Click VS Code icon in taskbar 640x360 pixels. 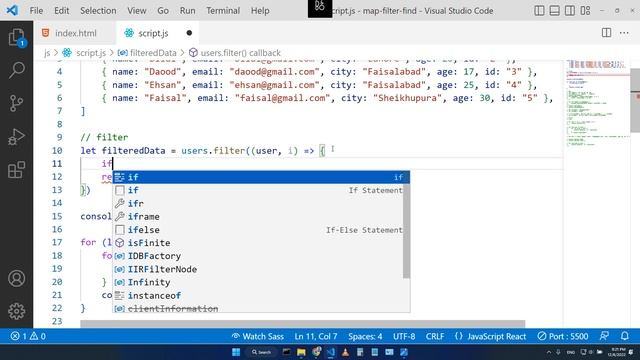point(331,352)
